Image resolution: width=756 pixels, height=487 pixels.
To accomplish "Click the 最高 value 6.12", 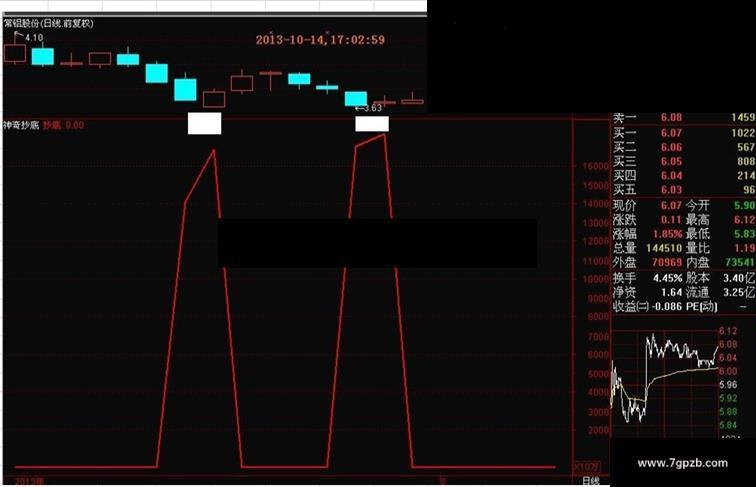I will [x=744, y=220].
